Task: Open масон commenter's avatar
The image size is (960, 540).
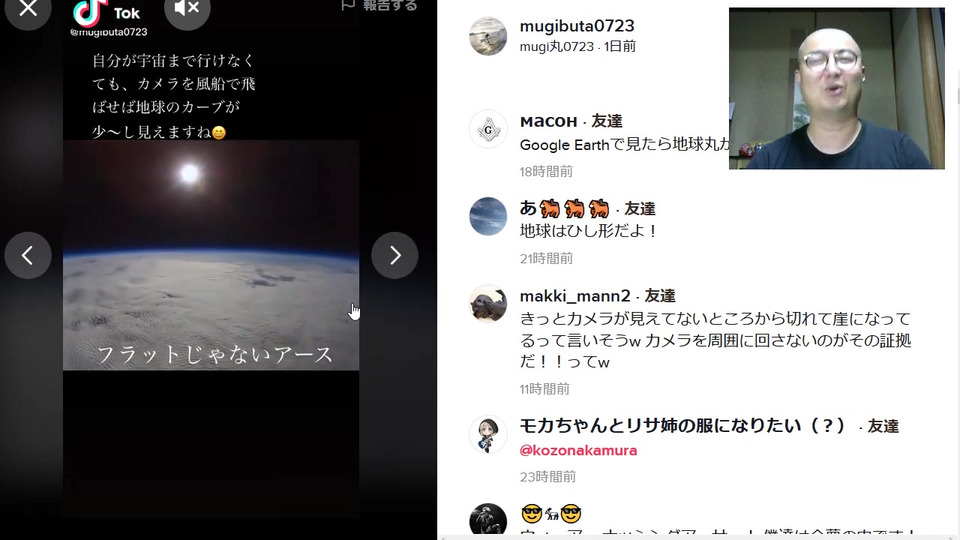Action: pos(488,129)
